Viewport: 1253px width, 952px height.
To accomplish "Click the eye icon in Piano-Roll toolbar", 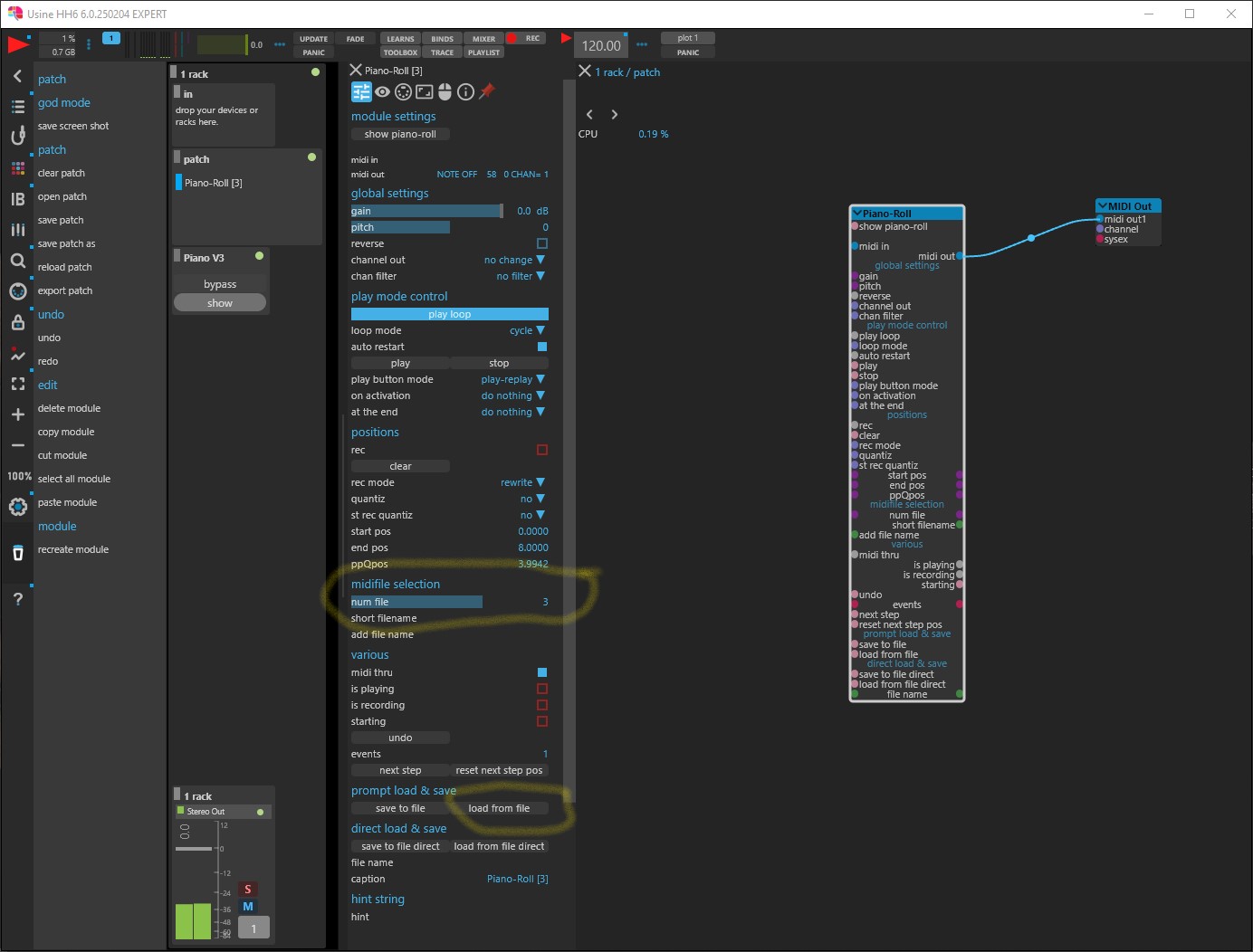I will pos(382,91).
